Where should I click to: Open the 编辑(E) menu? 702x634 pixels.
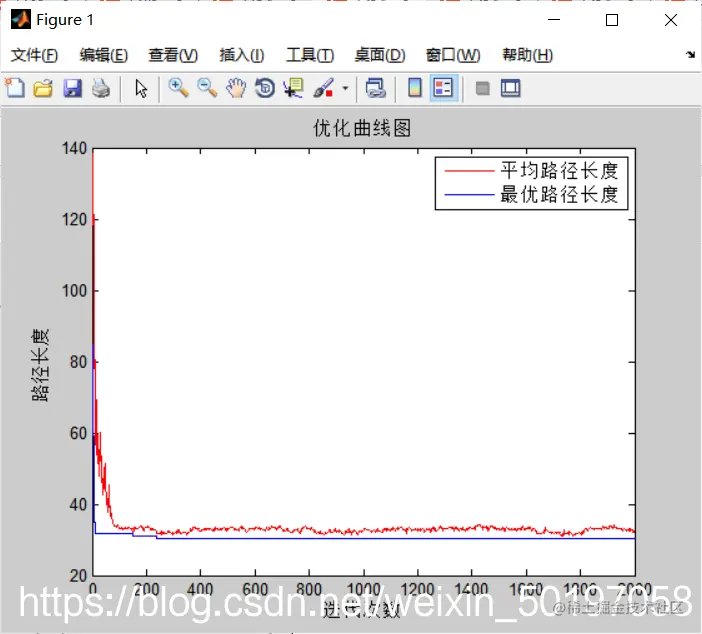click(103, 55)
